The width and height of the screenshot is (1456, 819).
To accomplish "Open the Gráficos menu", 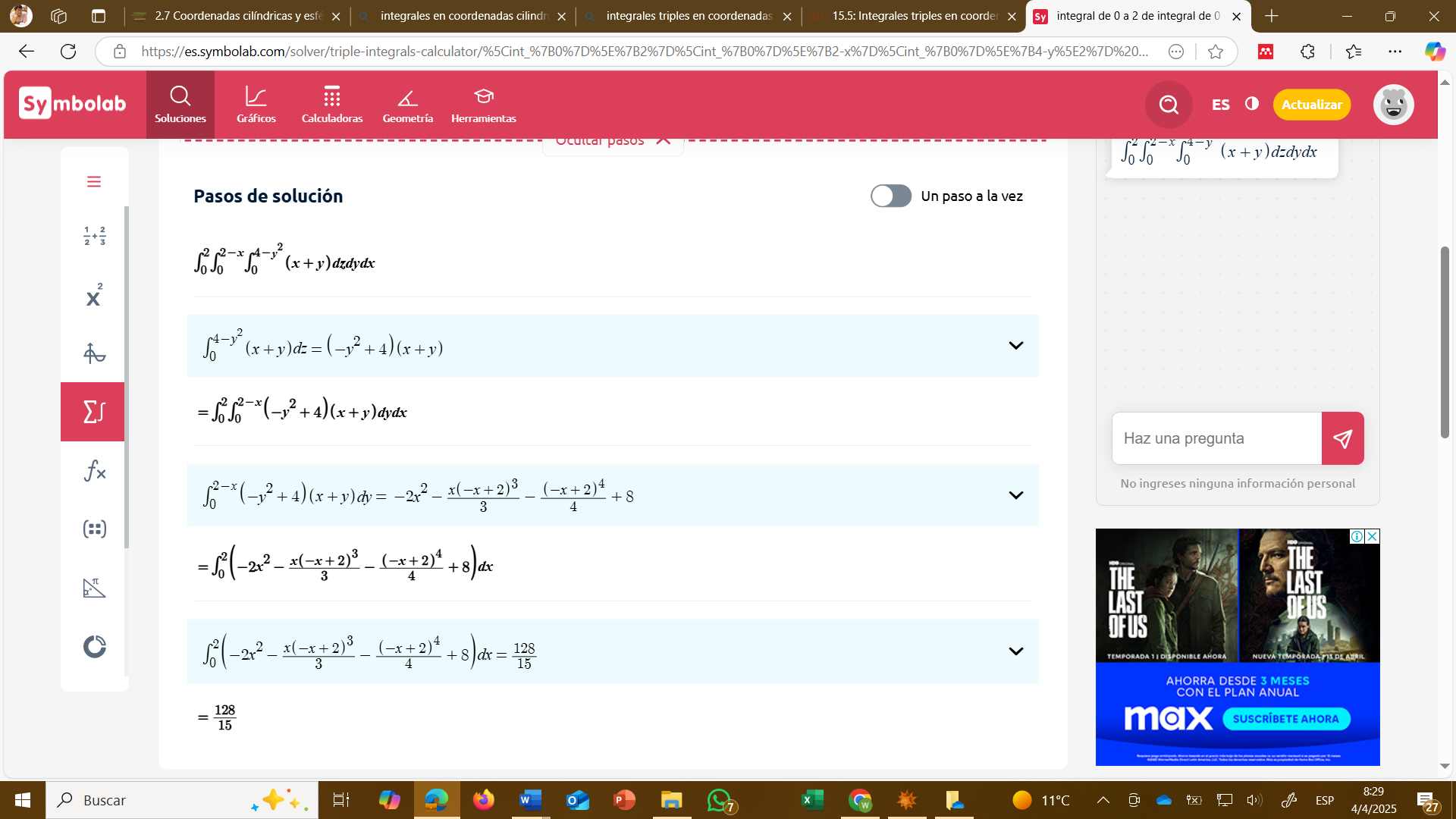I will pyautogui.click(x=256, y=105).
